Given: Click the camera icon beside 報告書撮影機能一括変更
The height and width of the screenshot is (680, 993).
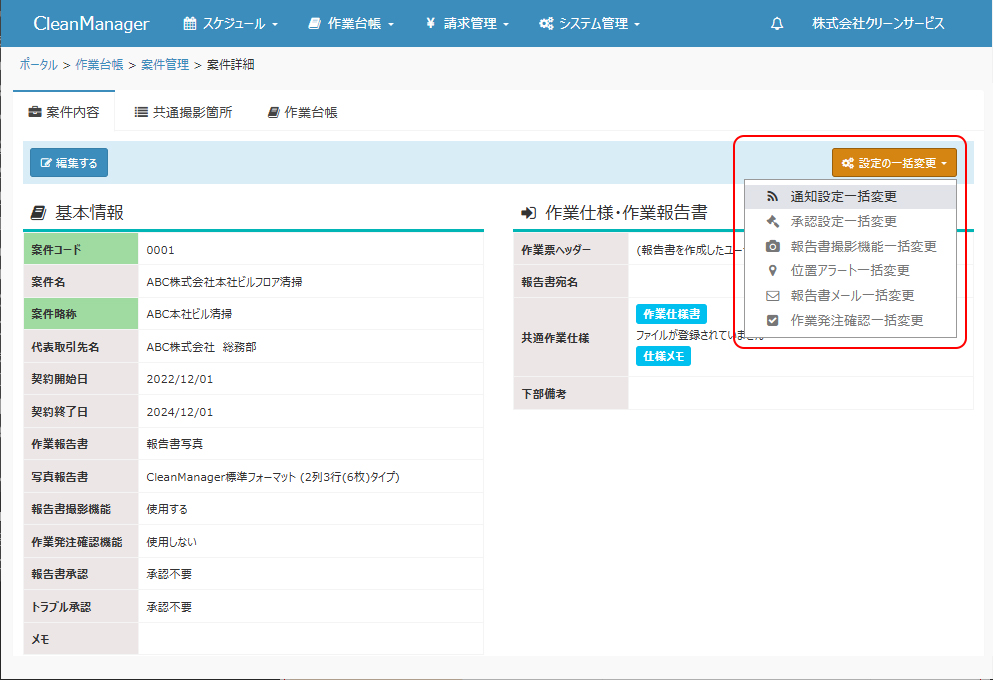Looking at the screenshot, I should [772, 247].
